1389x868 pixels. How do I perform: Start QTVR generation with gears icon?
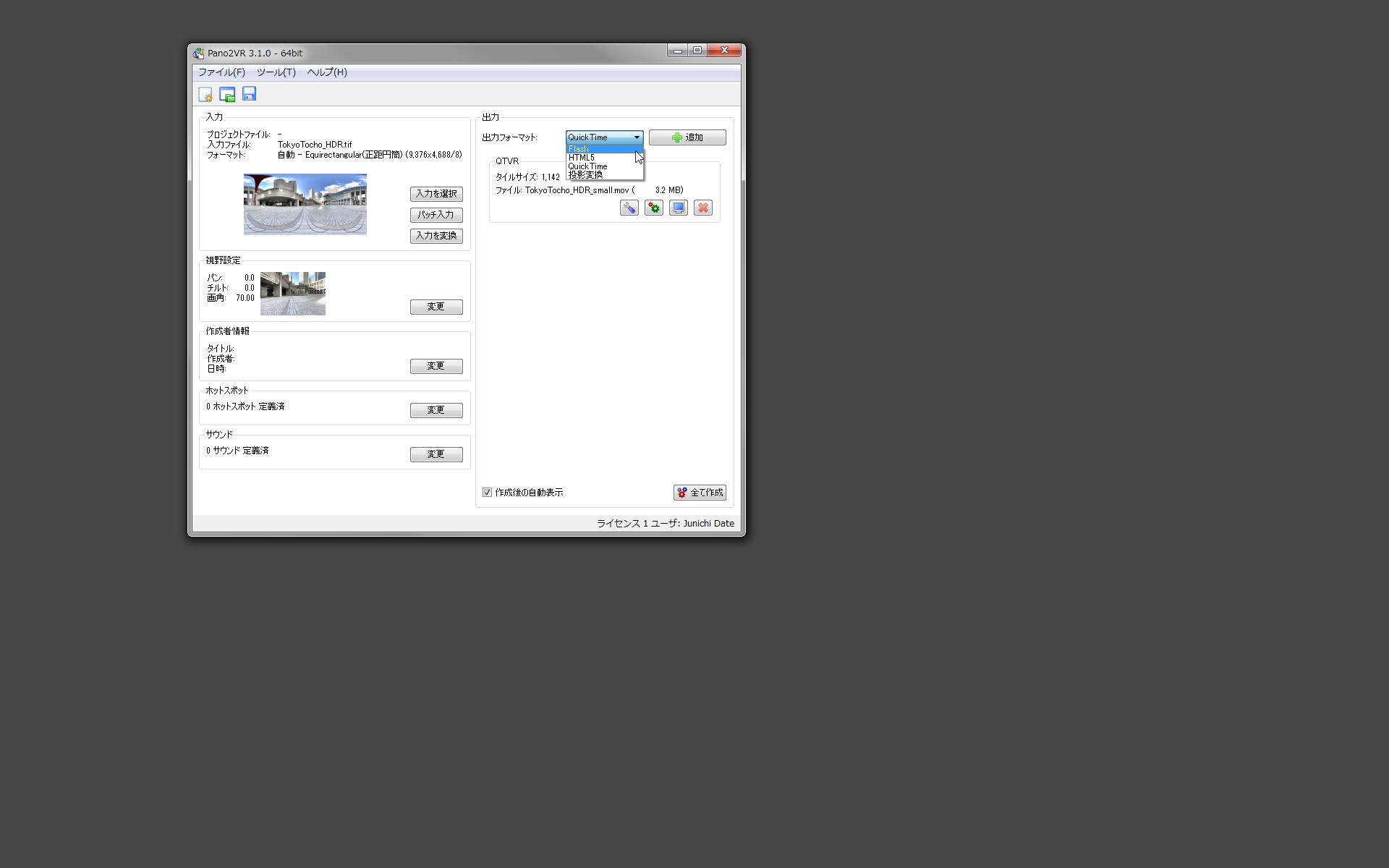[x=653, y=208]
